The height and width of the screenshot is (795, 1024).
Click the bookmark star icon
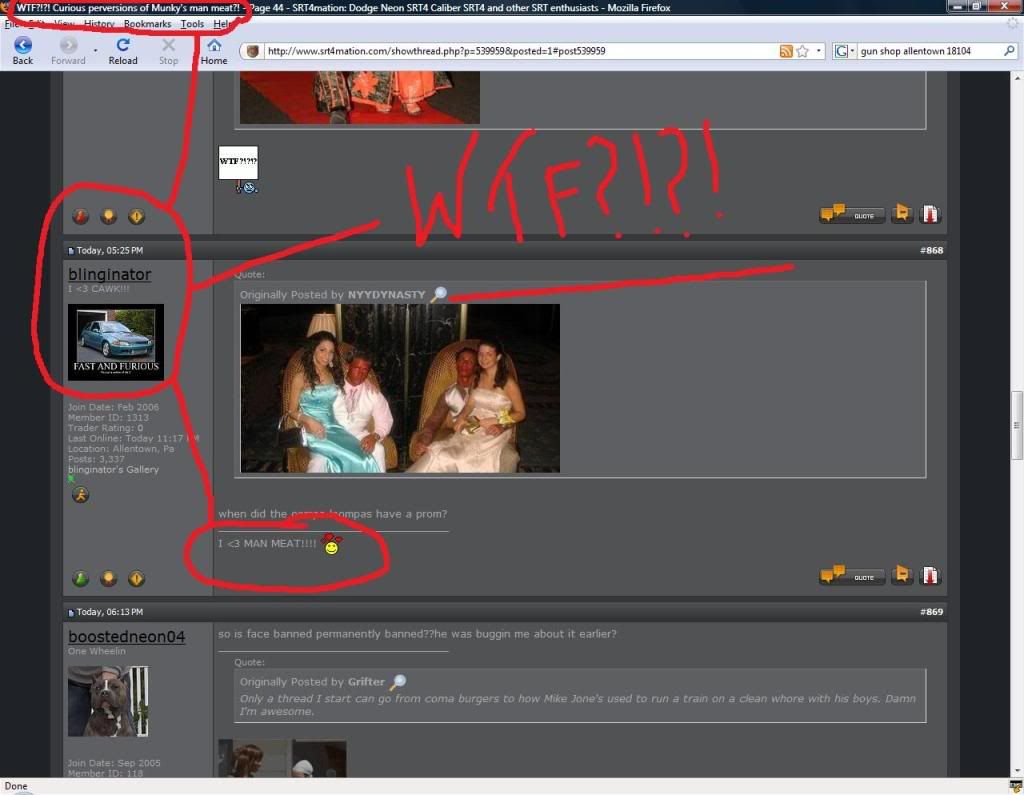tap(800, 50)
